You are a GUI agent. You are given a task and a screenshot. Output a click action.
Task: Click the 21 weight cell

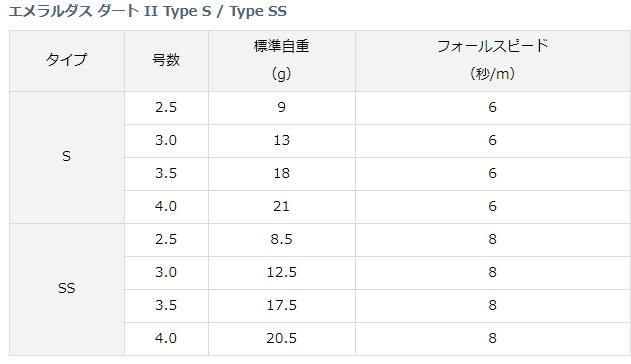coord(282,207)
